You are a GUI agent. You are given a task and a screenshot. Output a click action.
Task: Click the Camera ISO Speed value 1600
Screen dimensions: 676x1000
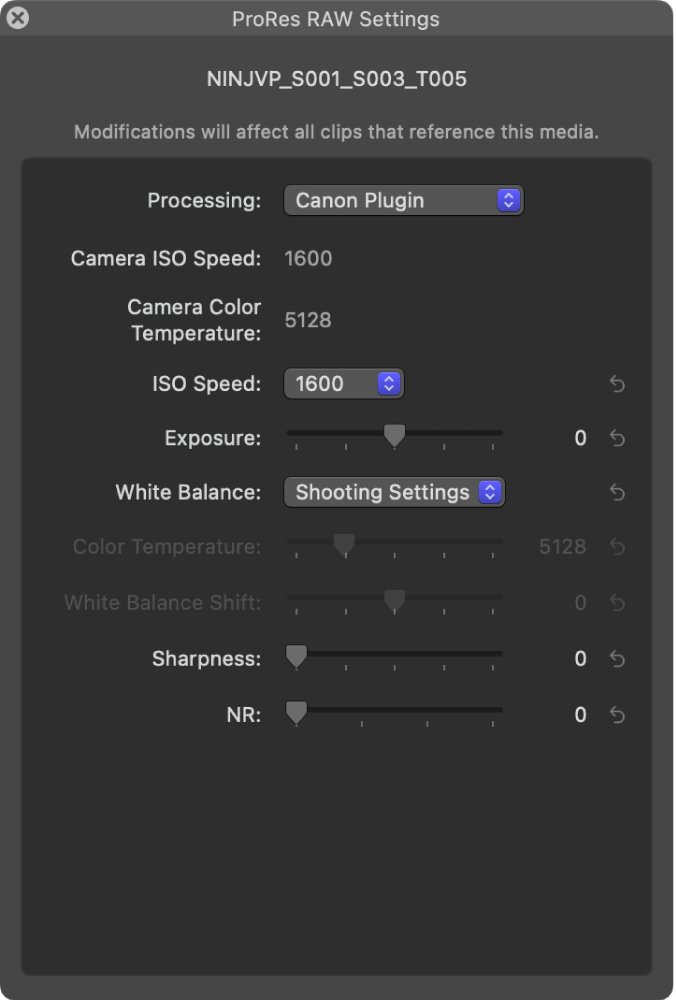pyautogui.click(x=309, y=258)
